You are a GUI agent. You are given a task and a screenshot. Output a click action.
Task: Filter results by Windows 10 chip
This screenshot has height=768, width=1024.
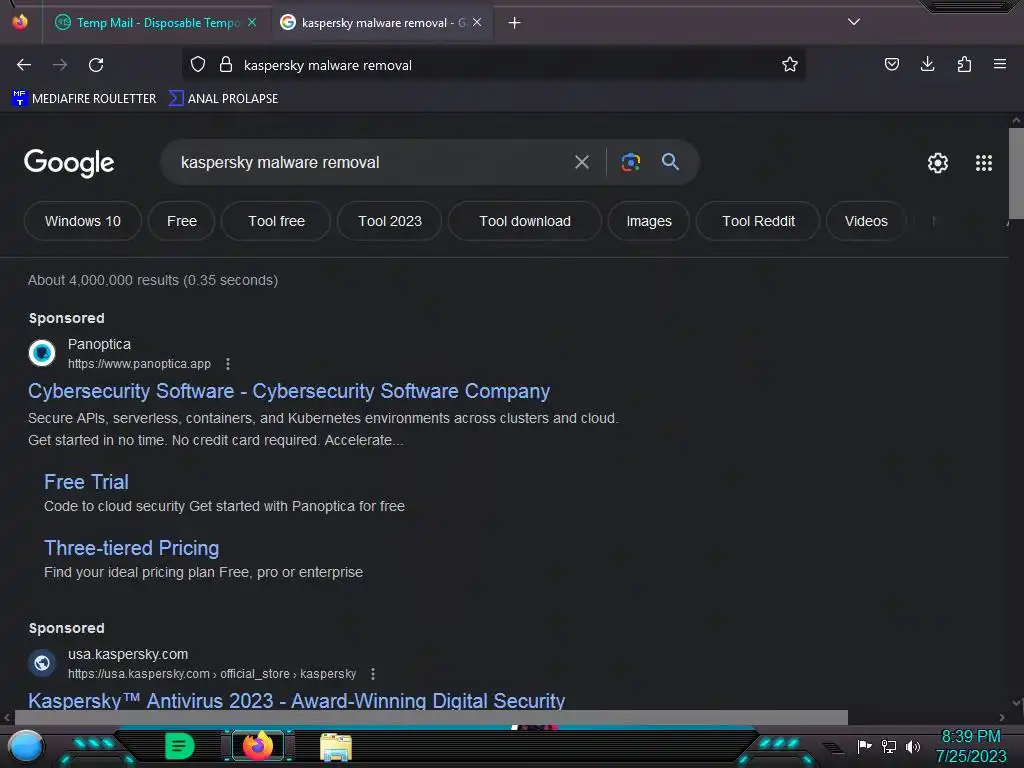tap(83, 221)
